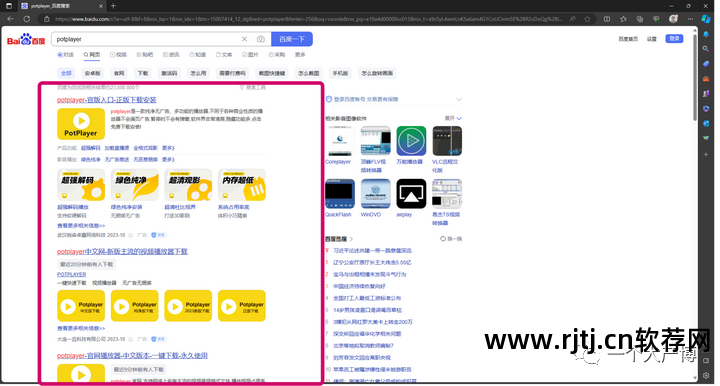Viewport: 720px width, 386px height.
Task: Click the blue 登录 login button
Action: (x=674, y=39)
